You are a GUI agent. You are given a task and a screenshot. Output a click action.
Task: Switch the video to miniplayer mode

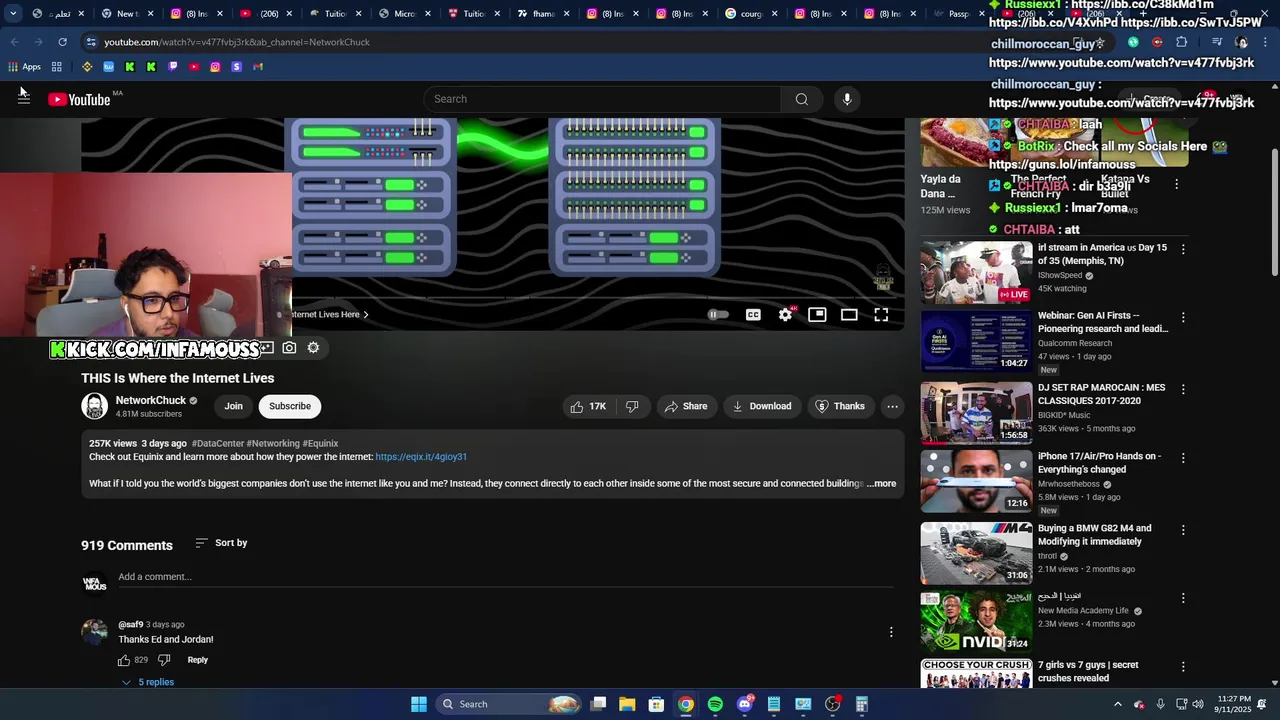click(817, 314)
